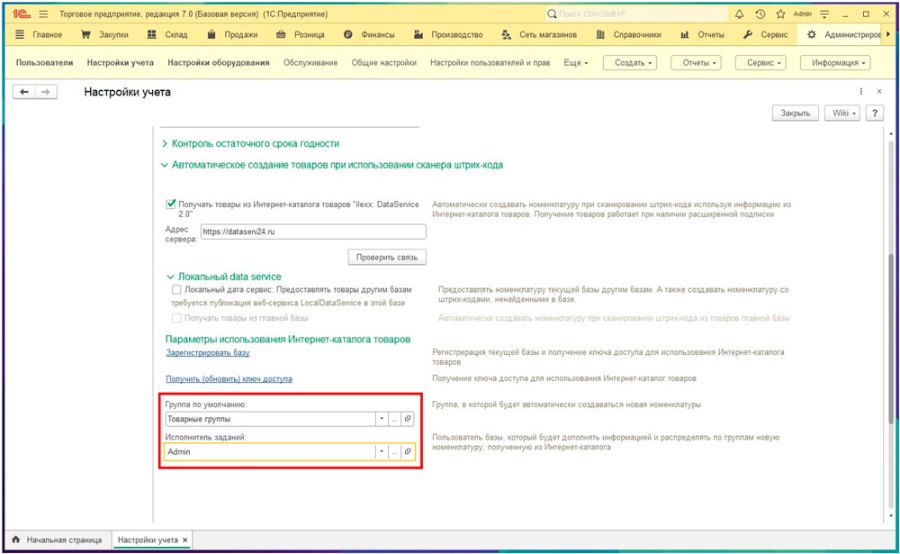Screen dimensions: 900x554
Task: Open selected Admin user item icon
Action: tap(408, 452)
